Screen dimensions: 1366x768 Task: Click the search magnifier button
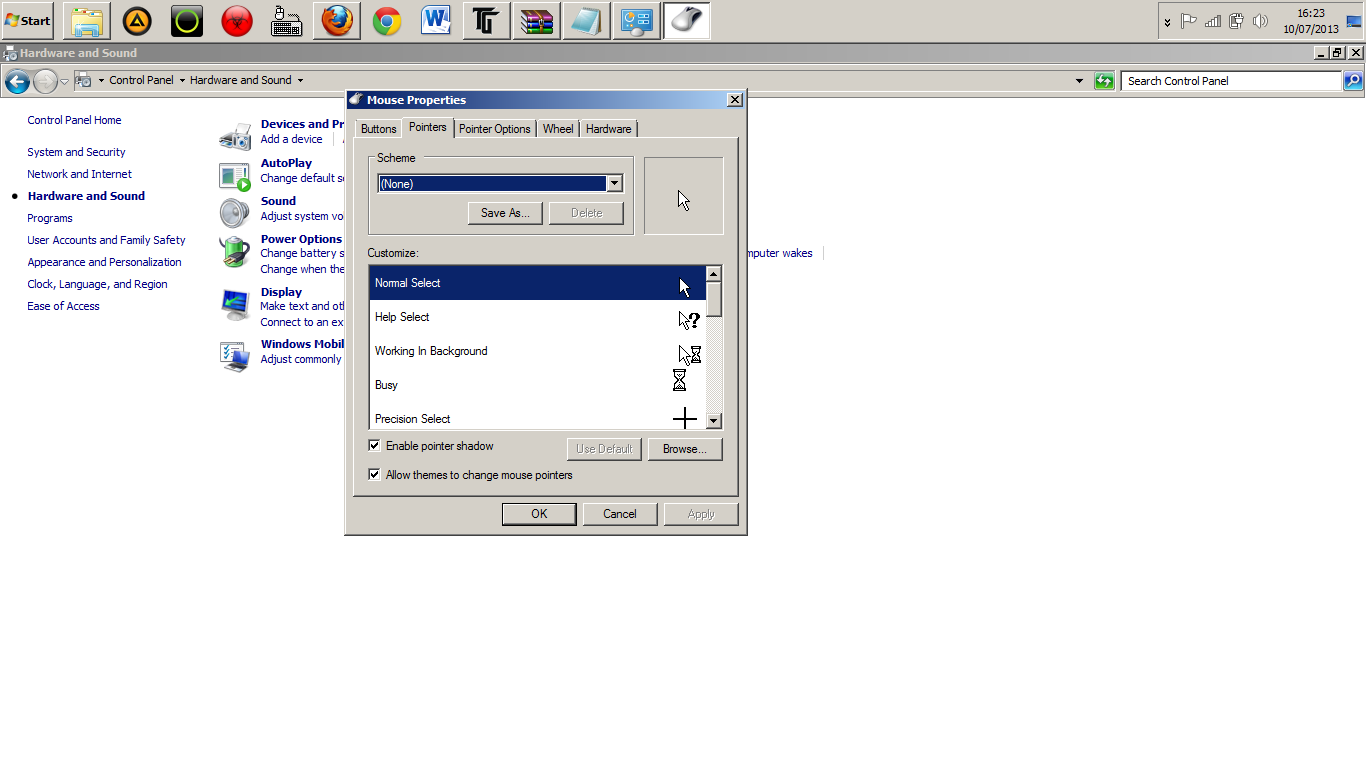1353,81
